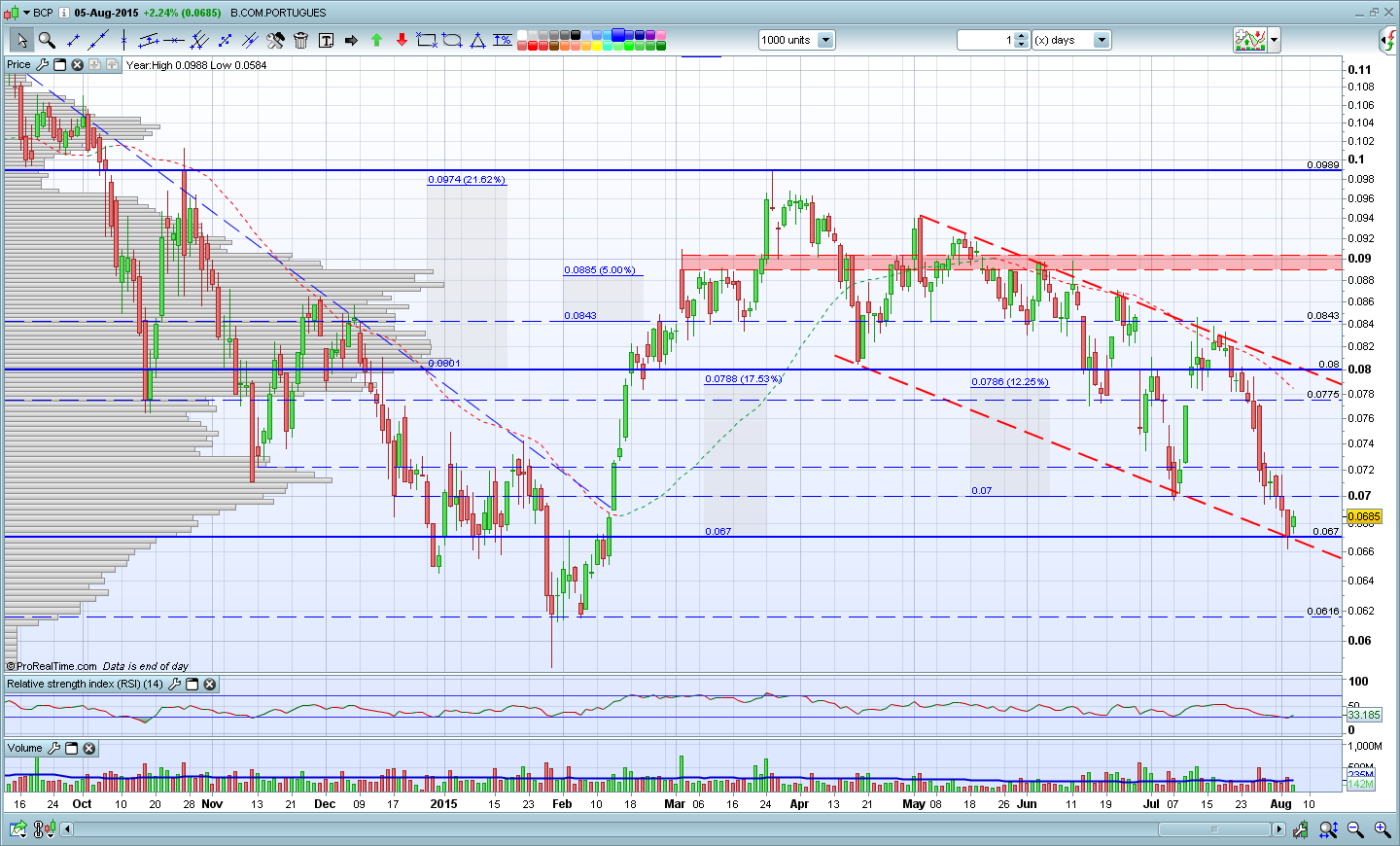
Task: Click the BCP ticker symbol
Action: (x=43, y=13)
